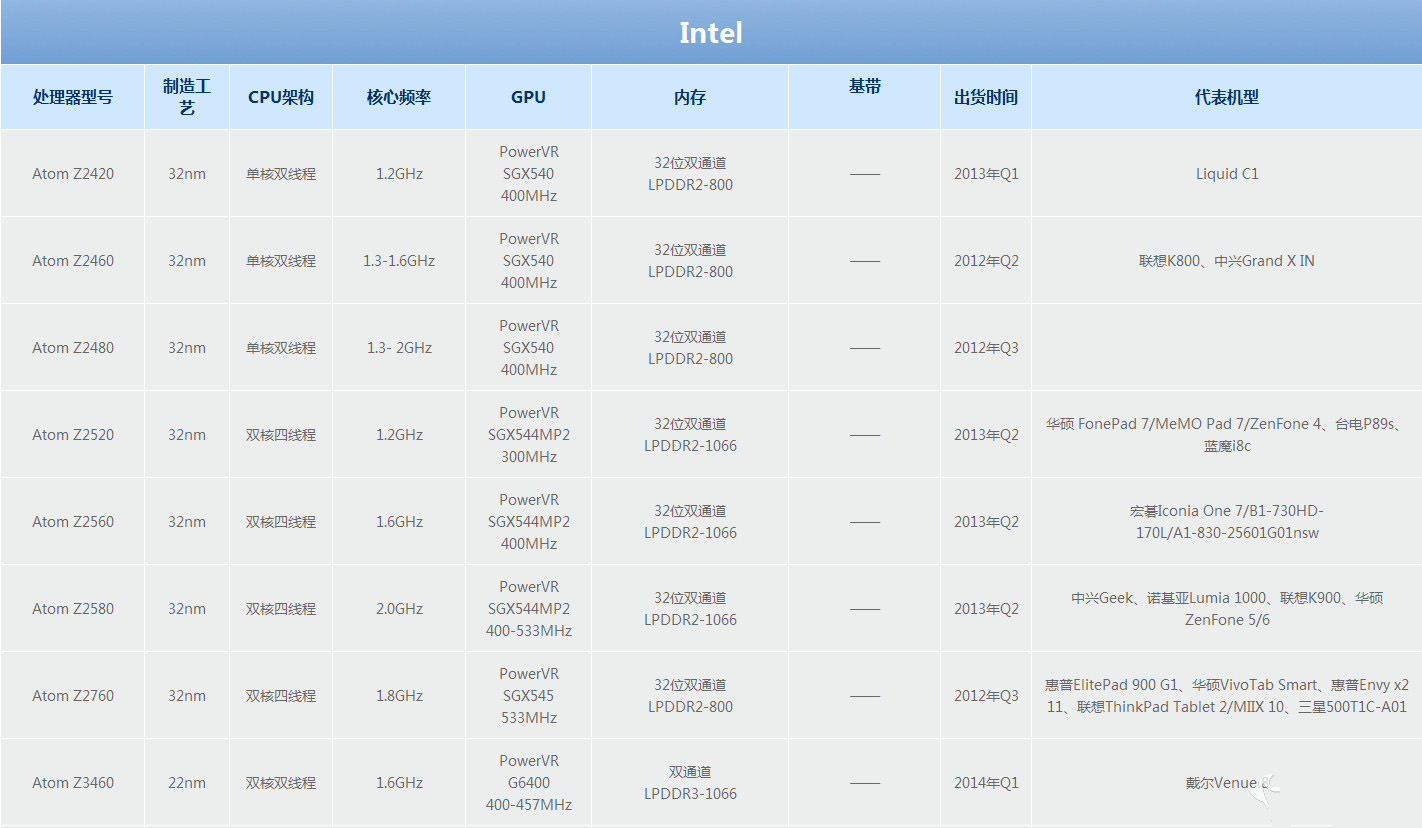Click the 1.8GHz frequency cell
The width and height of the screenshot is (1422, 828).
click(x=399, y=696)
